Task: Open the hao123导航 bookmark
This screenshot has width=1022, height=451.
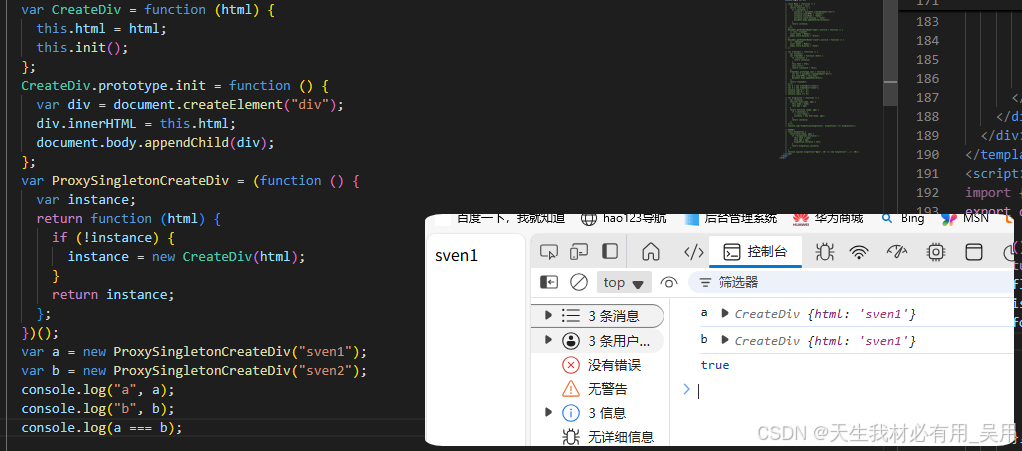Action: pyautogui.click(x=624, y=219)
